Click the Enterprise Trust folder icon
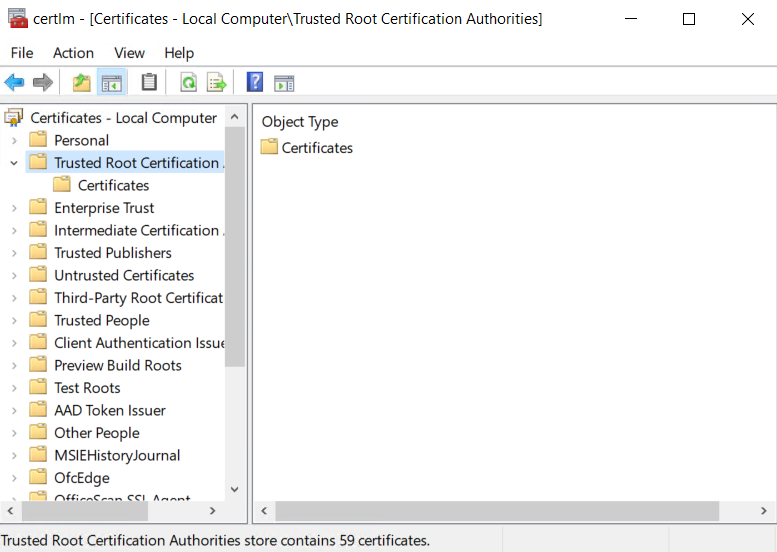 pyautogui.click(x=38, y=207)
